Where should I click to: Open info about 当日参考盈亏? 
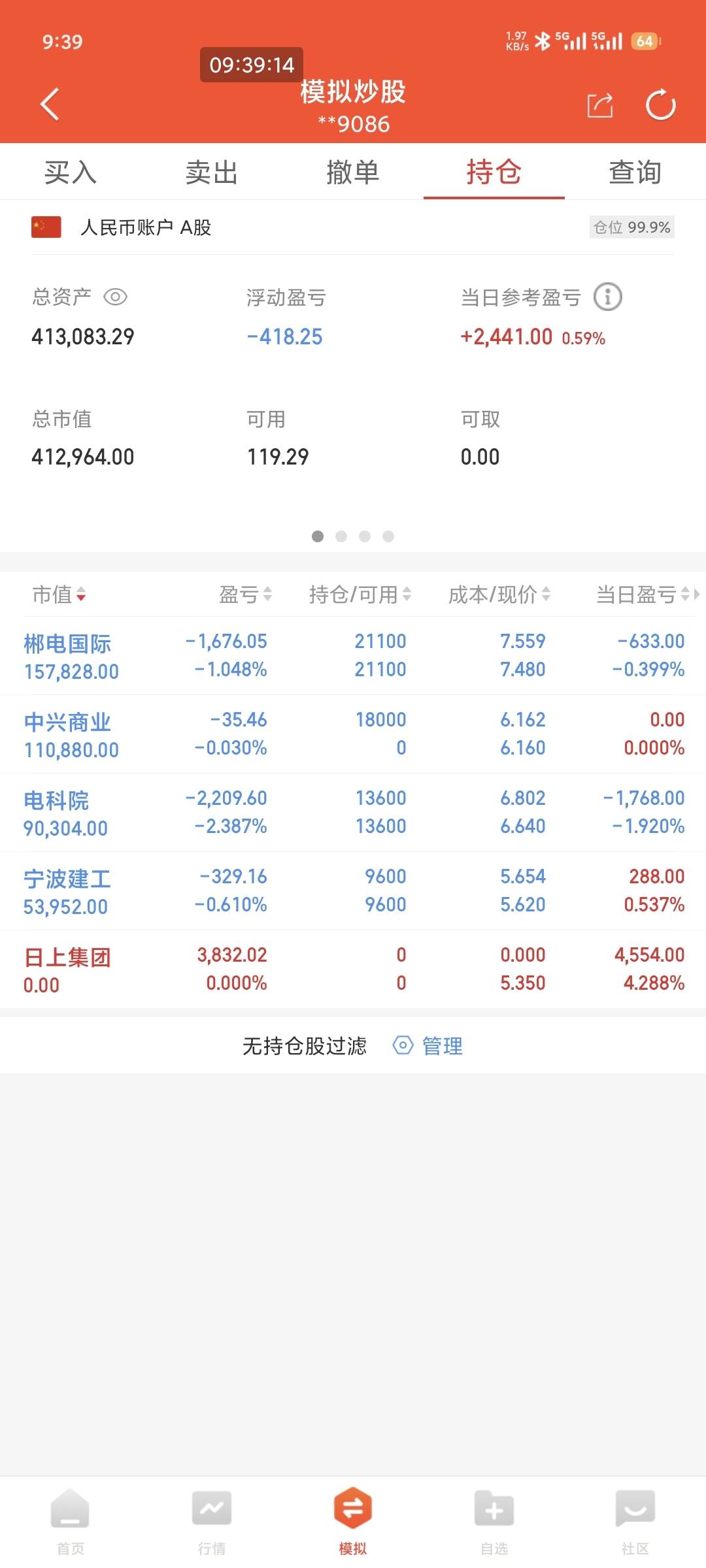pyautogui.click(x=607, y=297)
